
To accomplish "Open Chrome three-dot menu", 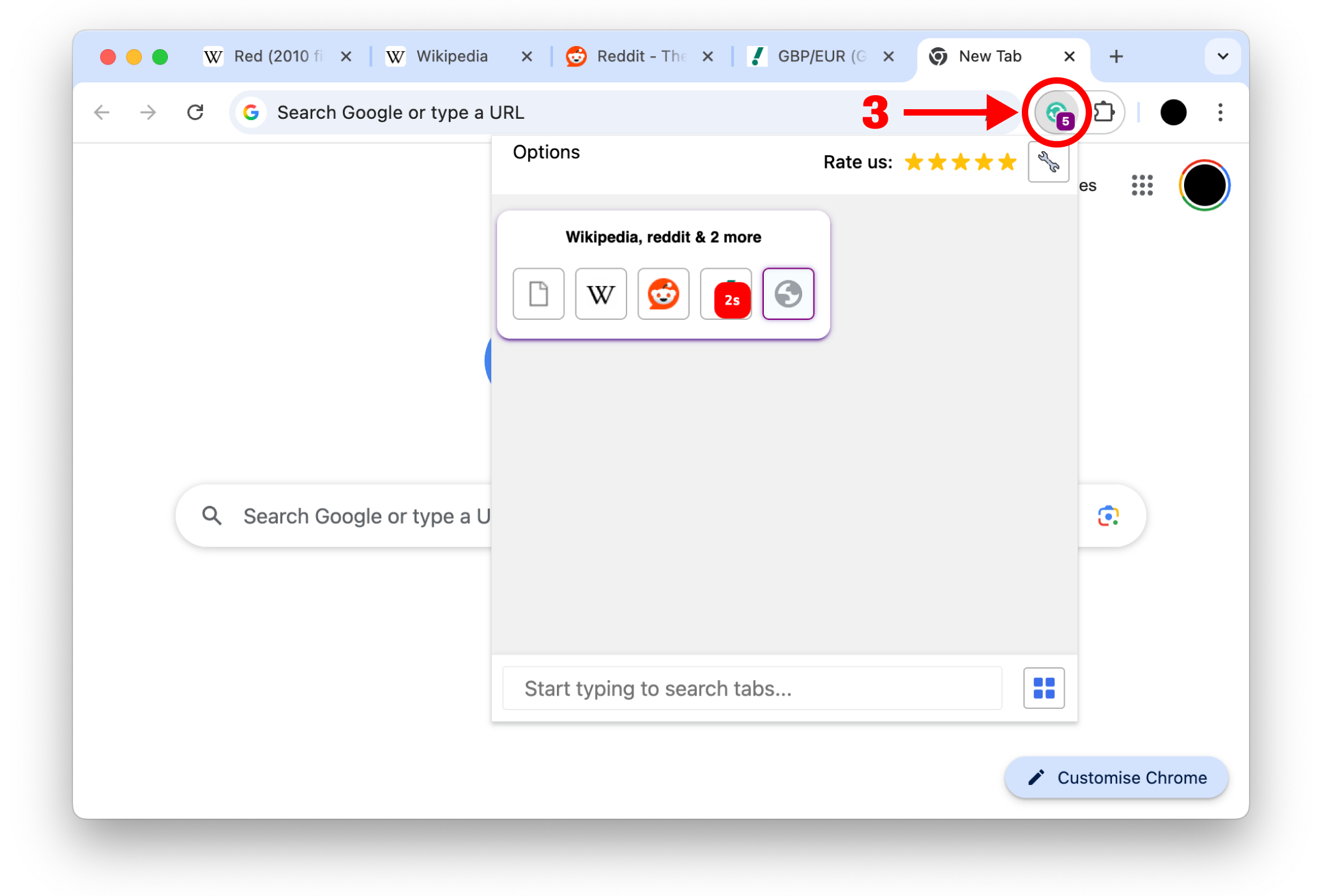I will point(1220,112).
